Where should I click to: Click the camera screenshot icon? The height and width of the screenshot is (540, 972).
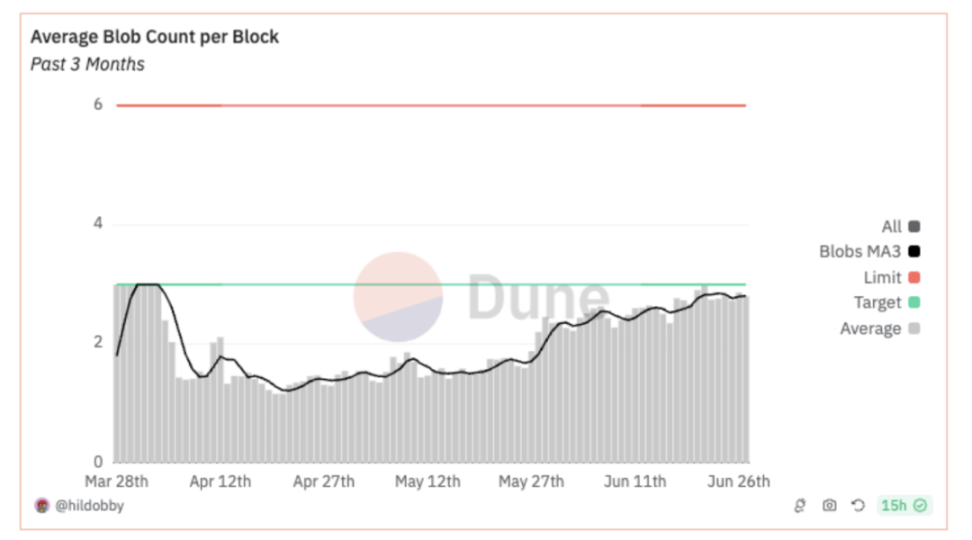click(829, 506)
